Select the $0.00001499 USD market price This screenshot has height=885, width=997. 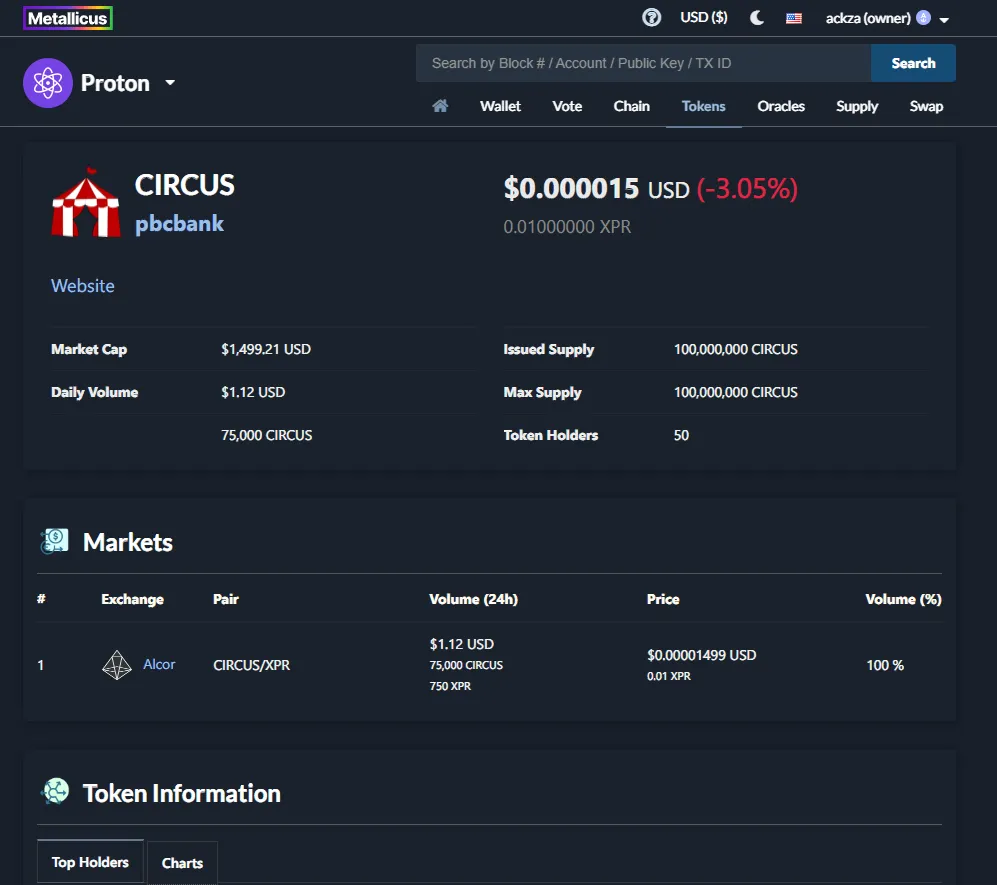pos(701,655)
